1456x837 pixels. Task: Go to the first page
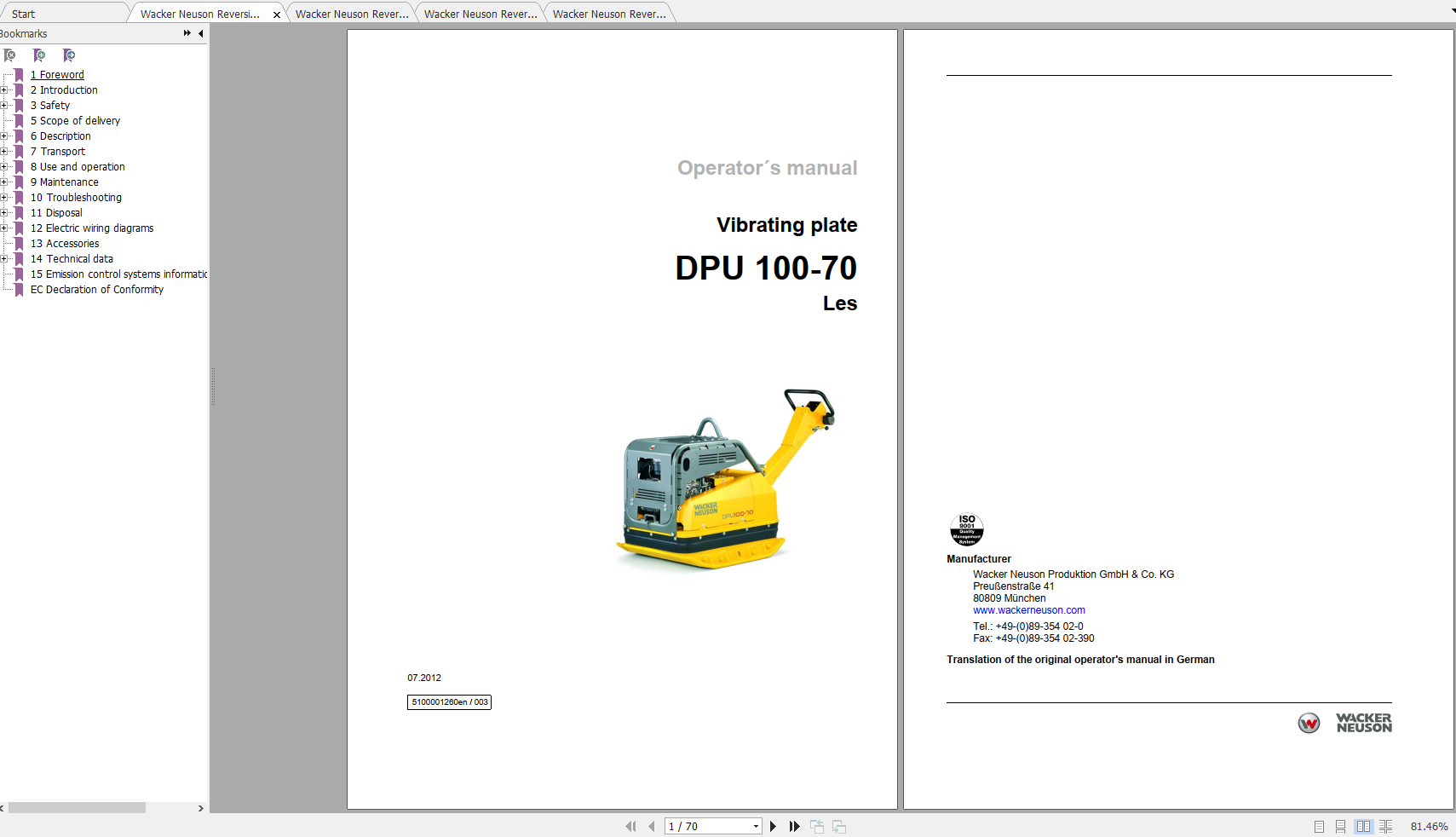coord(630,826)
